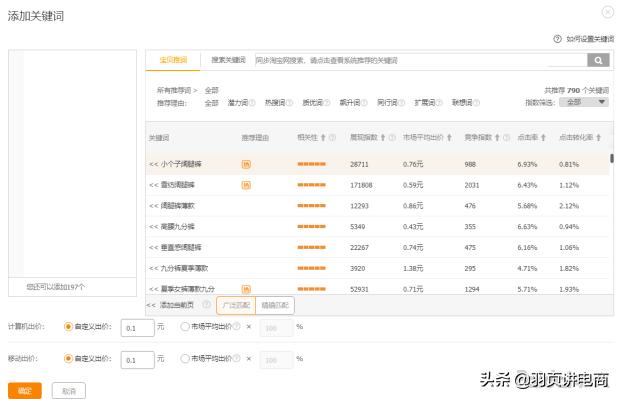Select 自定义出价 radio for 移动出价

tap(68, 359)
